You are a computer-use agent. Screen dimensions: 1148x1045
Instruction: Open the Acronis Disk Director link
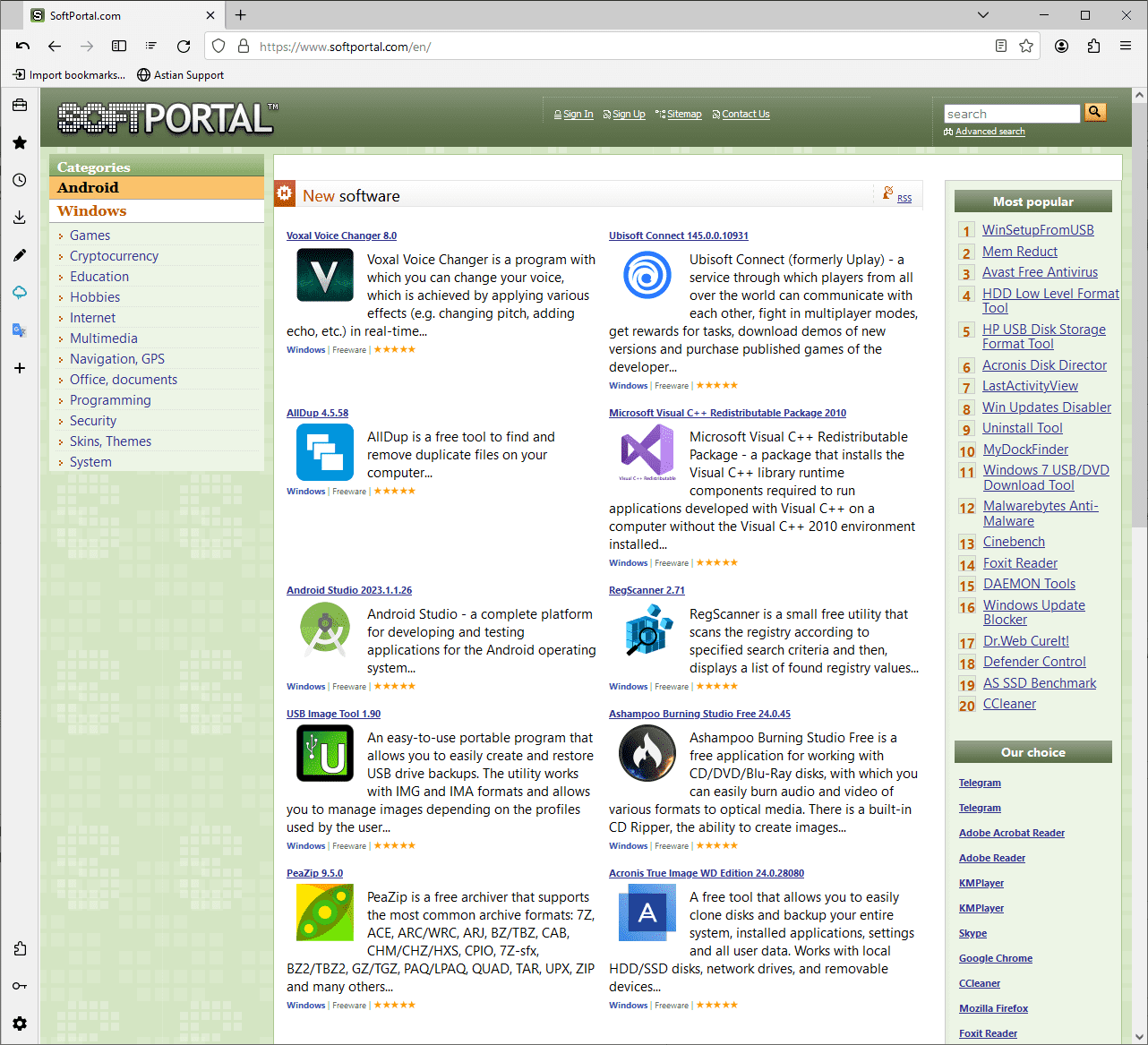tap(1044, 365)
